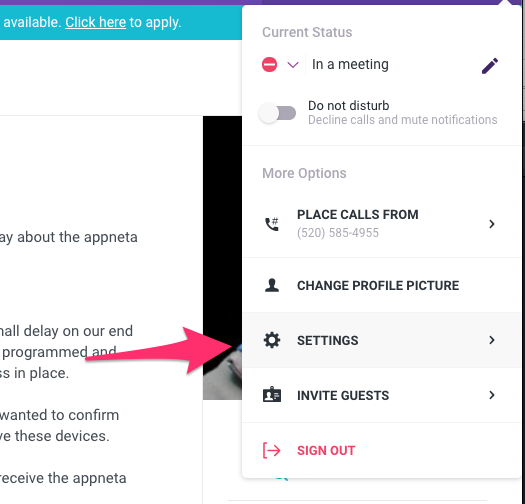
Task: Toggle the Do not disturb switch
Action: tap(277, 113)
